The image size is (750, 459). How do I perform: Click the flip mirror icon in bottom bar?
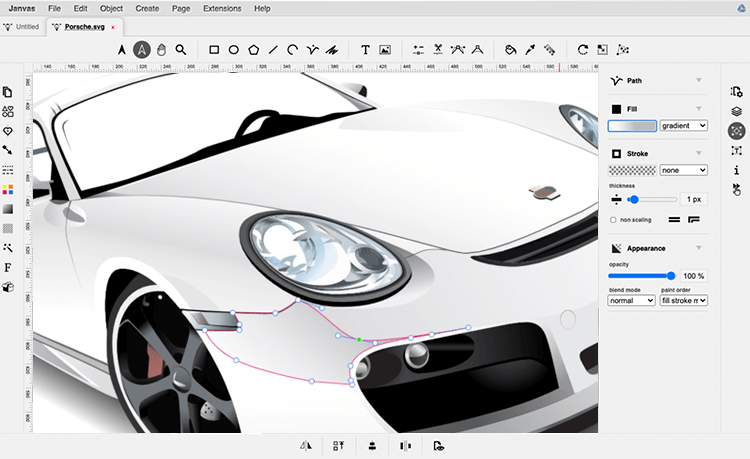[306, 446]
